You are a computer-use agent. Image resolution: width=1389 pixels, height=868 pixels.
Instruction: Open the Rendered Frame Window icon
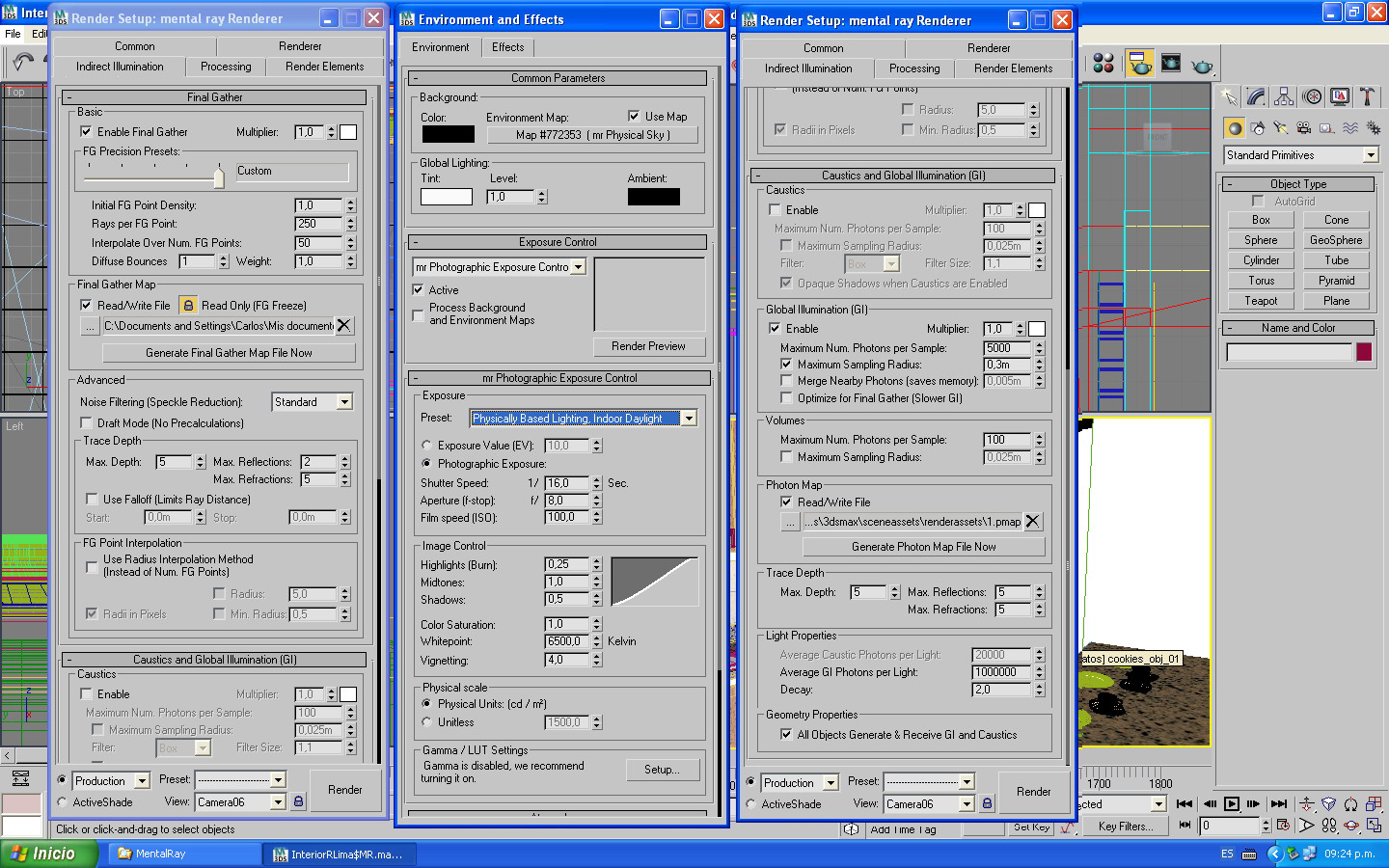point(1171,64)
